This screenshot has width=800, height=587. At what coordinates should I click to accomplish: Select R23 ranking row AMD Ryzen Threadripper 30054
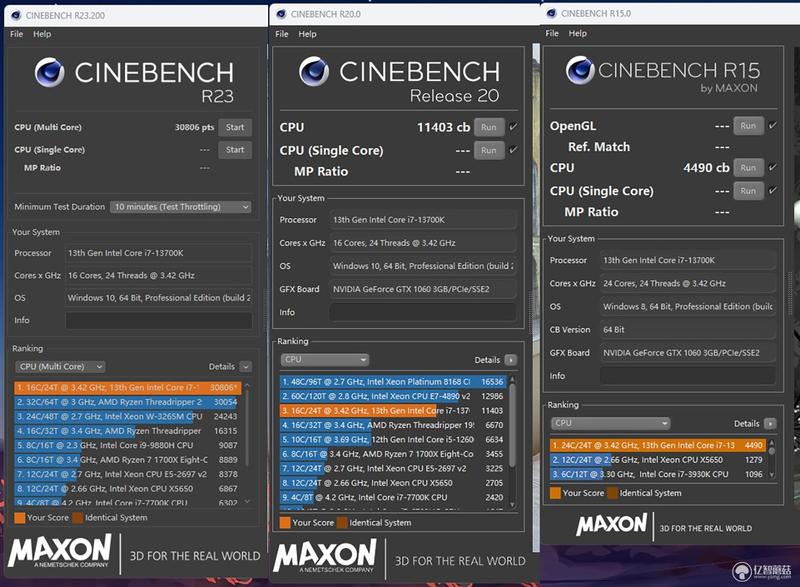point(128,402)
